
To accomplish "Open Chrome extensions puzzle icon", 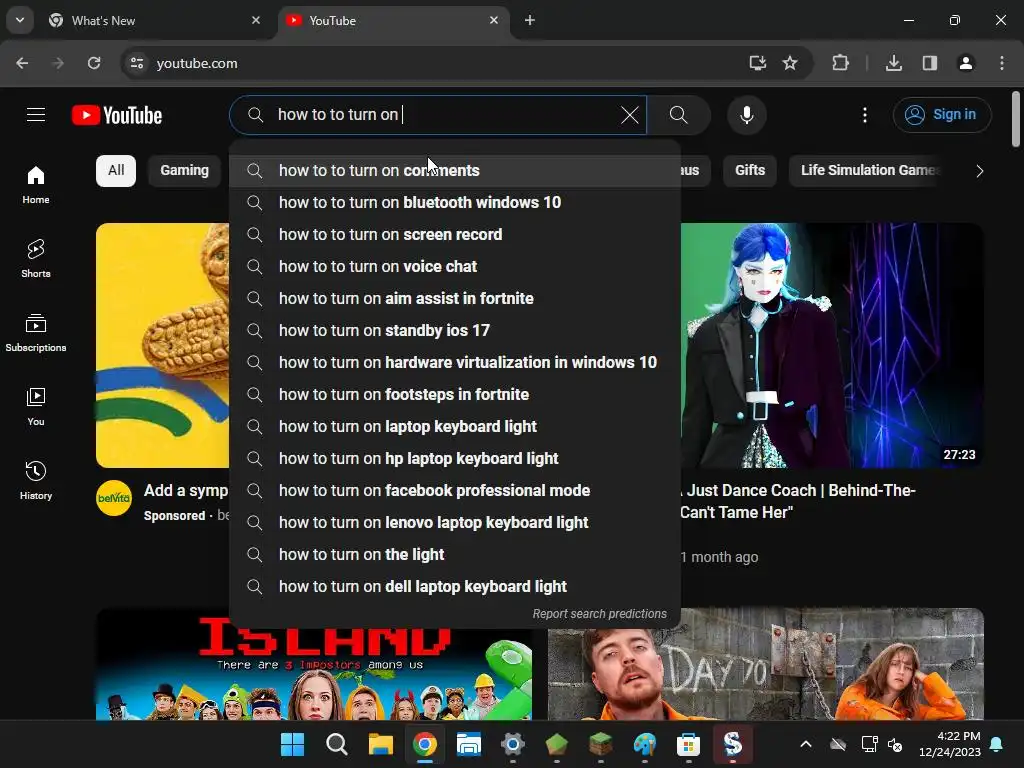I will click(x=840, y=63).
